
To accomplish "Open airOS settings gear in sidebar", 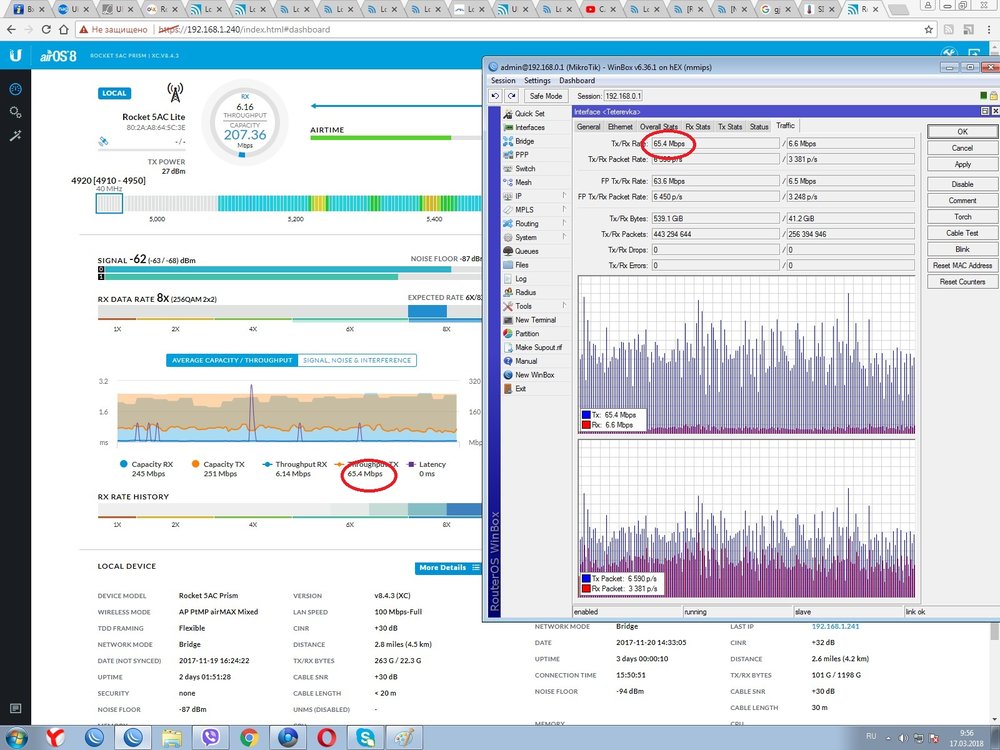I will (x=15, y=112).
